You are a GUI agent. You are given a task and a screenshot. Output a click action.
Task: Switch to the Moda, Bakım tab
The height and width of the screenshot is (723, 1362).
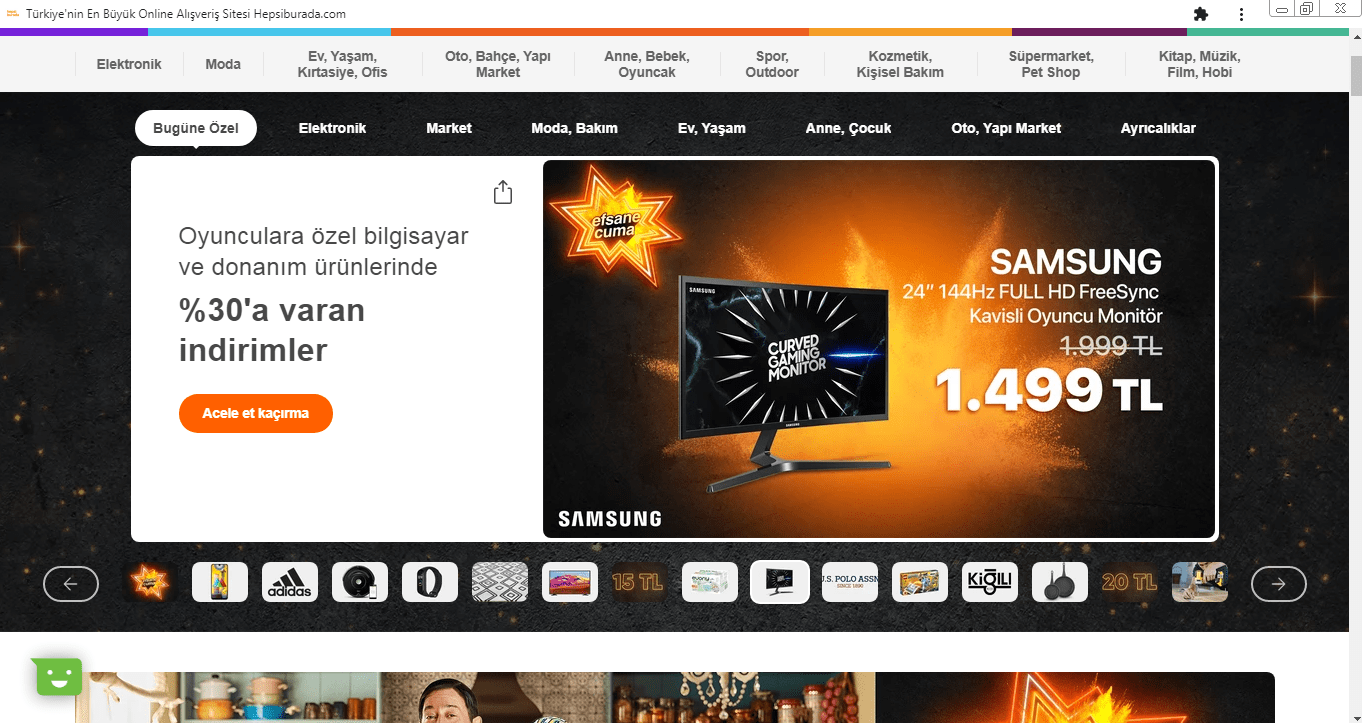[574, 128]
